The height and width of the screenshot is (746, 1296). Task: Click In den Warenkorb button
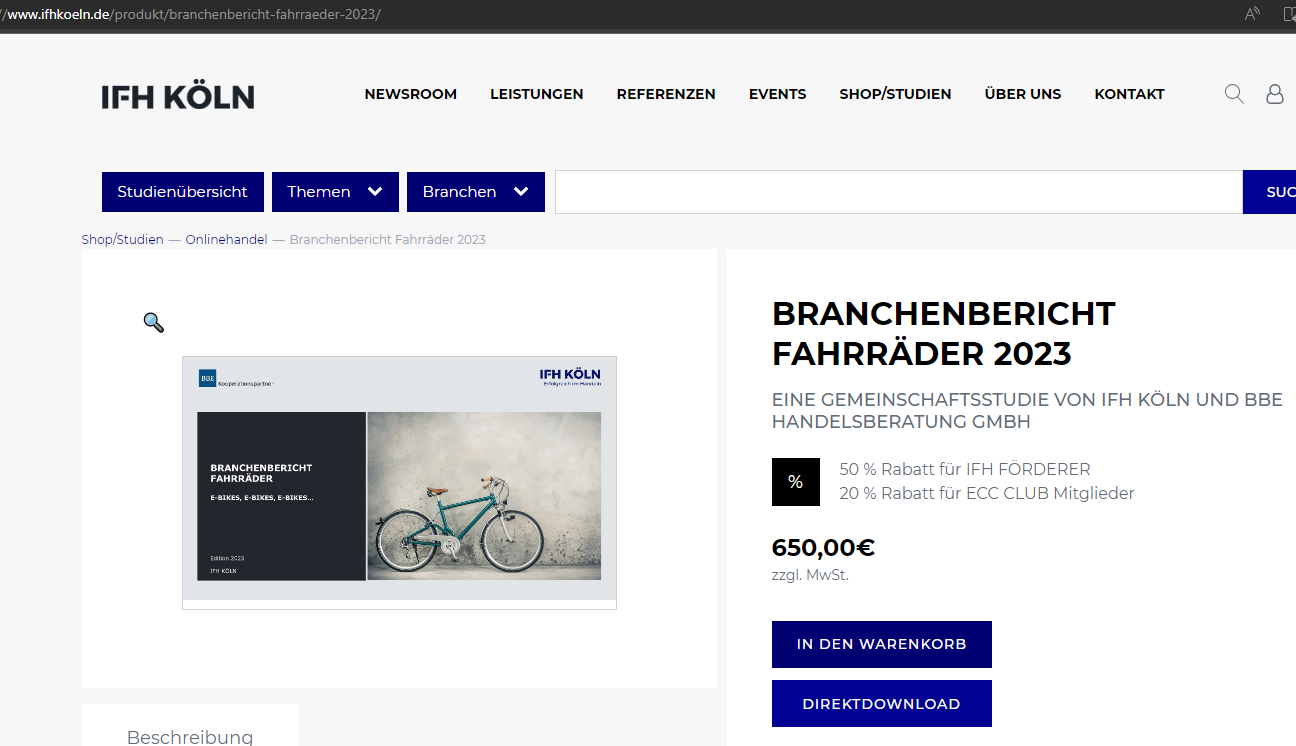click(882, 645)
